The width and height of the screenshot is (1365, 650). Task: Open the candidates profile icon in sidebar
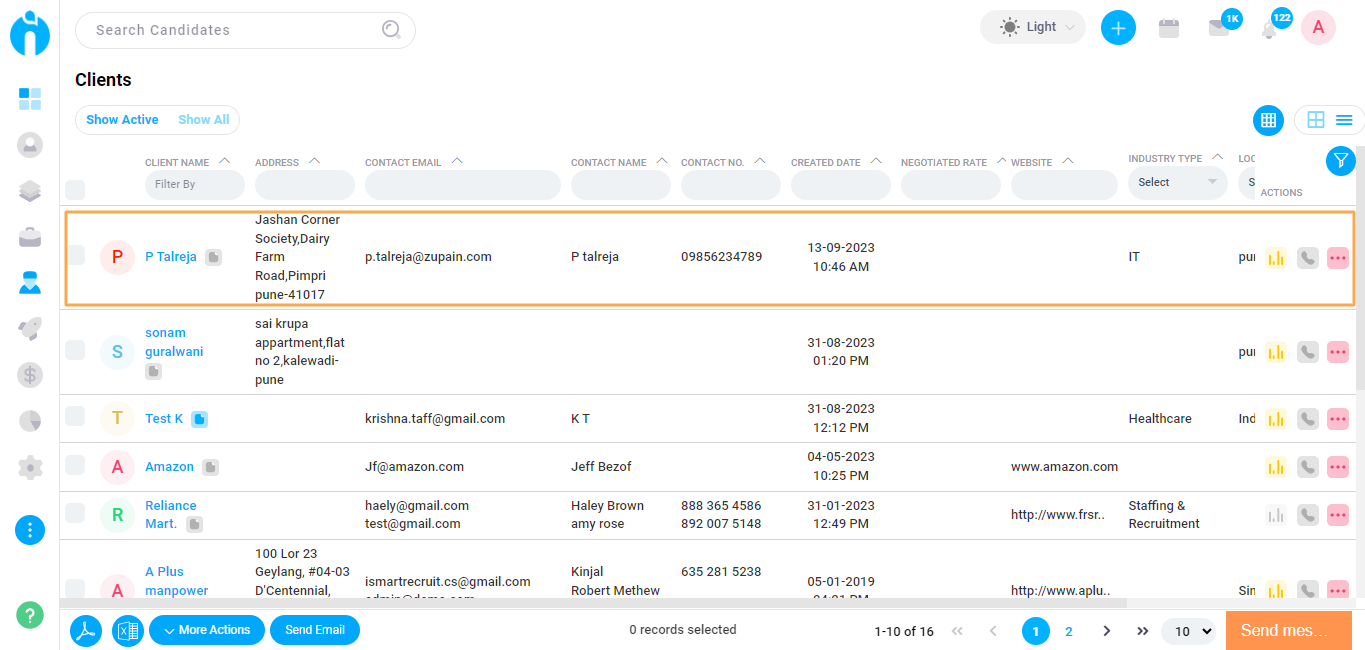point(30,145)
